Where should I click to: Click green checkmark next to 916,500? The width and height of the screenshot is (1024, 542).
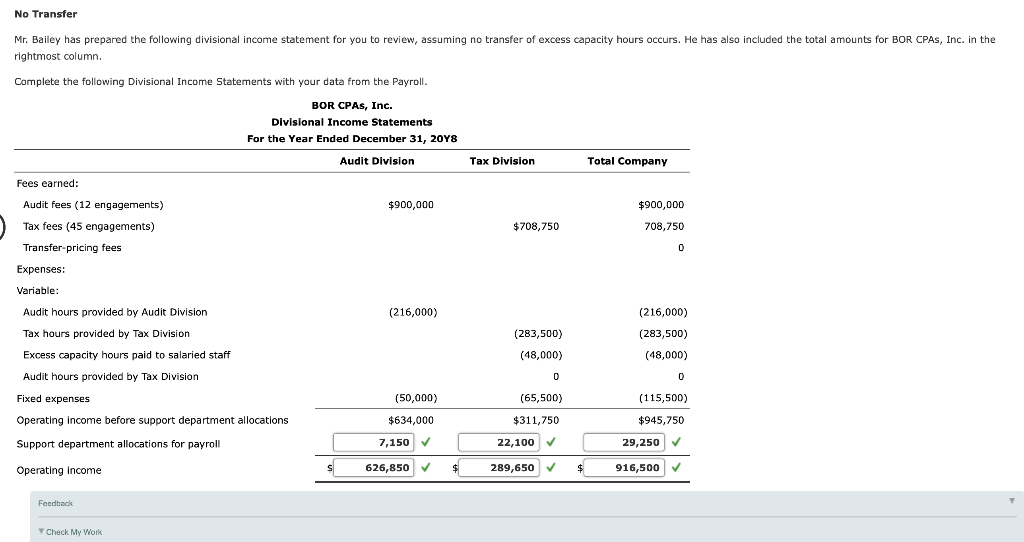[x=676, y=468]
